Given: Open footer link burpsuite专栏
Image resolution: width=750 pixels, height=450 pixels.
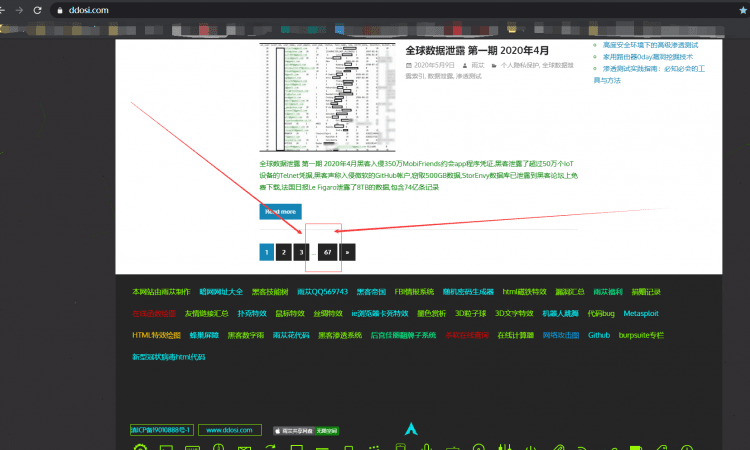Looking at the screenshot, I should [641, 335].
